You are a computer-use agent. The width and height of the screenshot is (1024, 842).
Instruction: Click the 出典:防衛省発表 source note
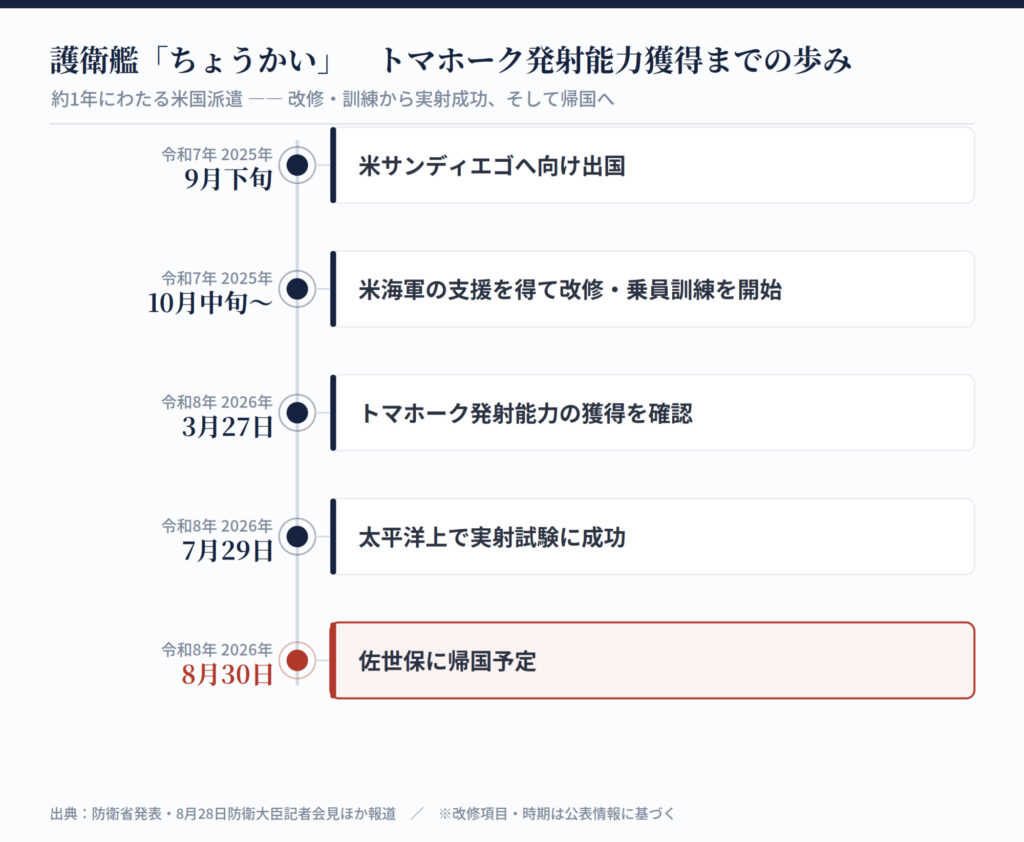[223, 813]
